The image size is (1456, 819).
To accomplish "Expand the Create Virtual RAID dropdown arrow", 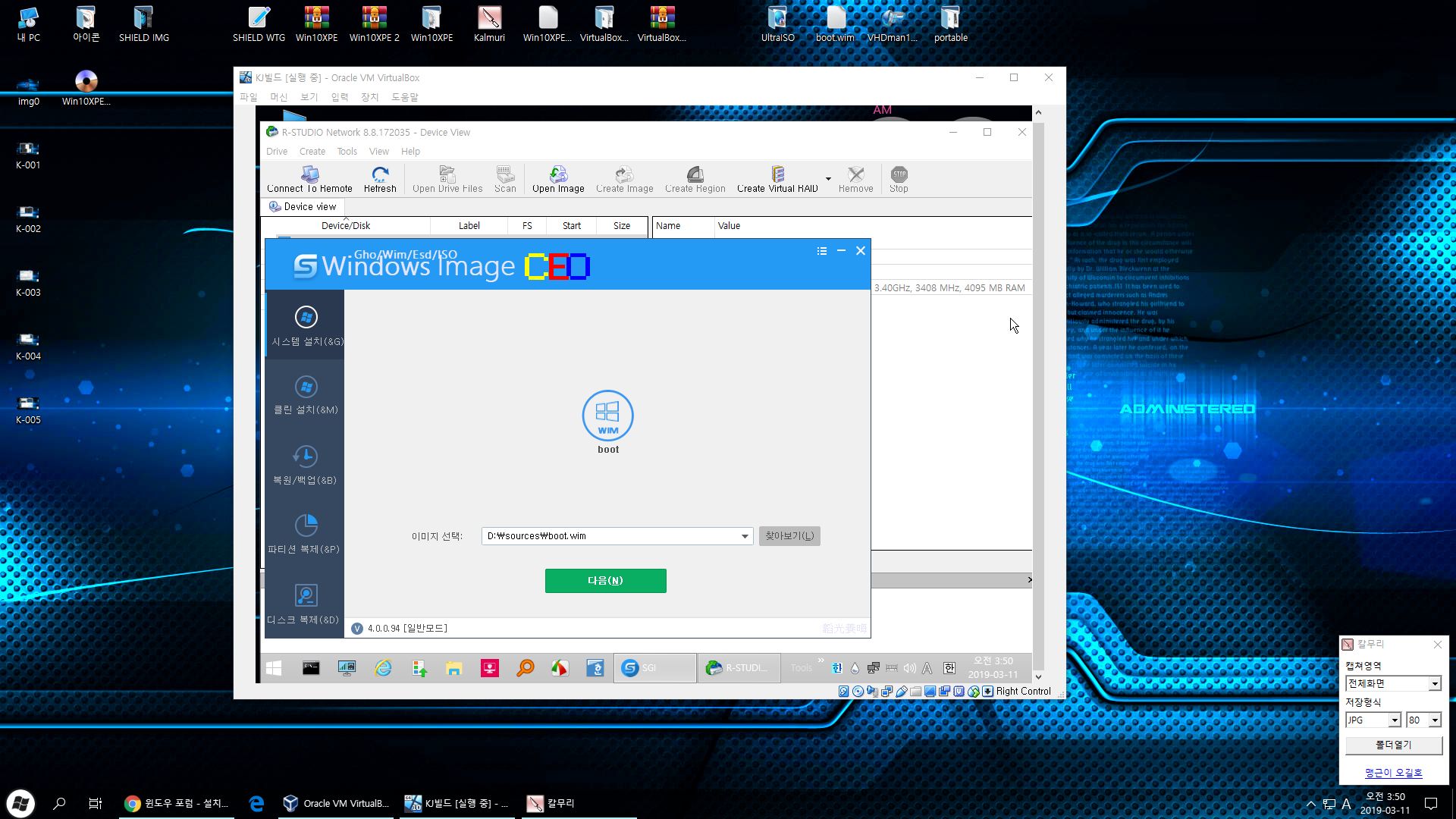I will pyautogui.click(x=828, y=180).
